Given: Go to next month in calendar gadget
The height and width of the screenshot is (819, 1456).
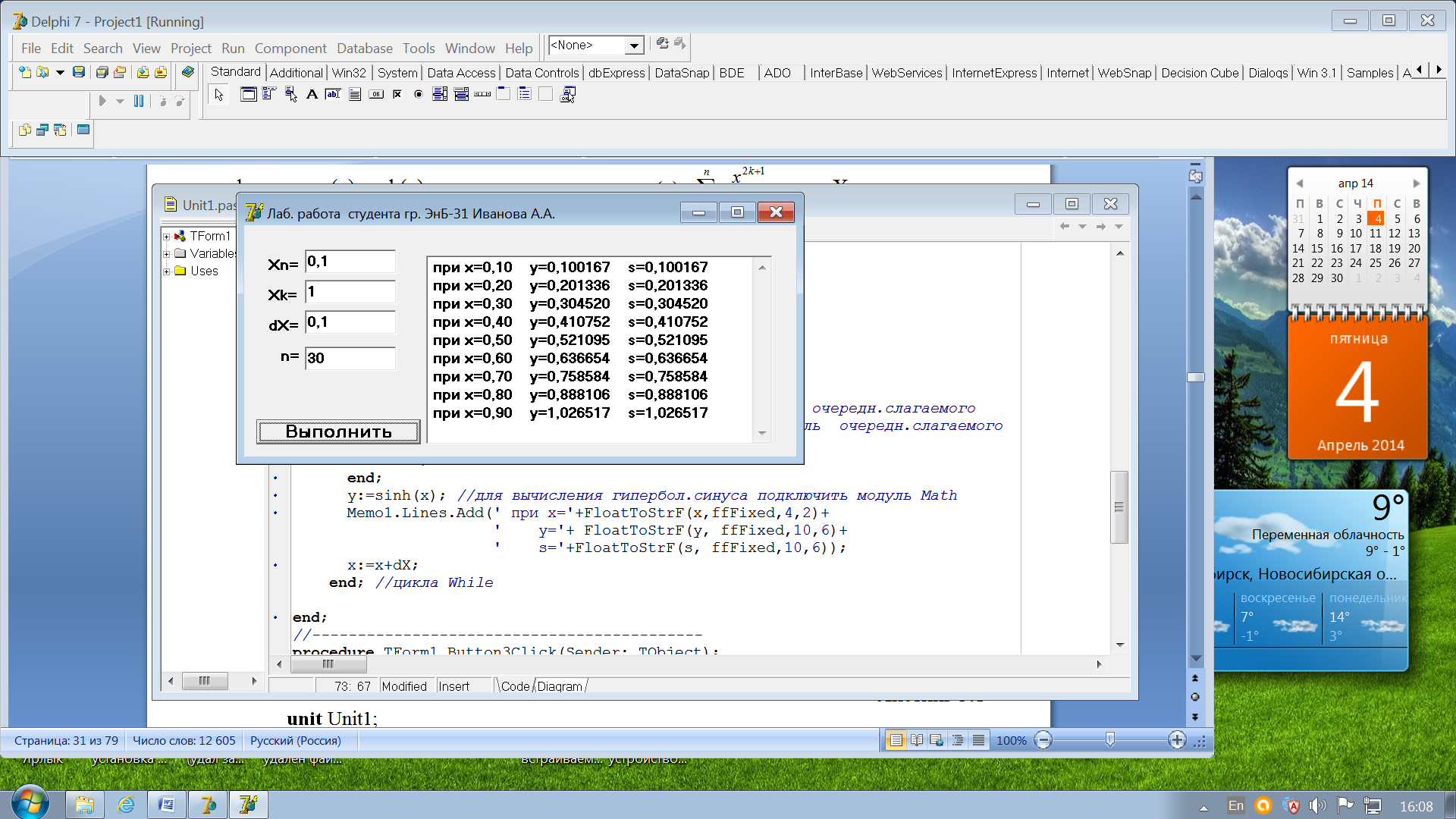Looking at the screenshot, I should coord(1416,184).
